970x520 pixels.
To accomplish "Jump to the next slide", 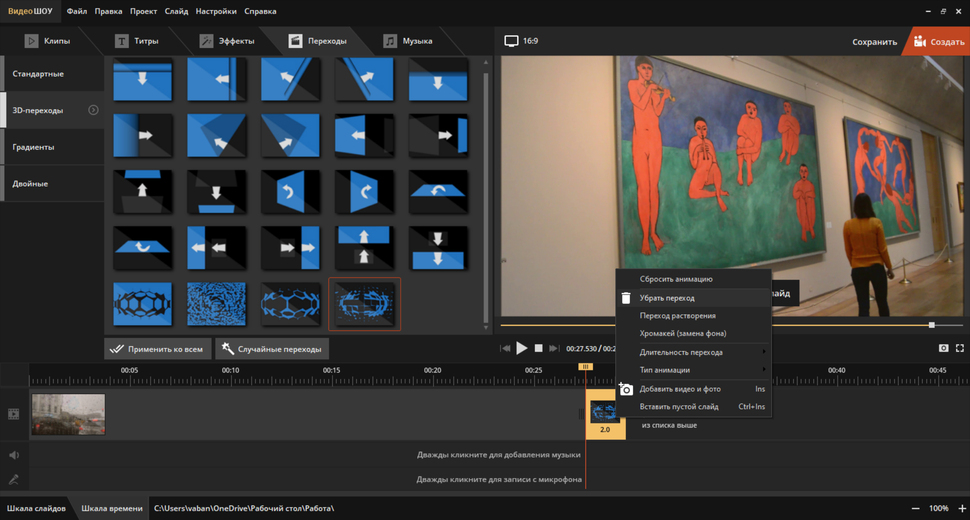I will coord(554,348).
